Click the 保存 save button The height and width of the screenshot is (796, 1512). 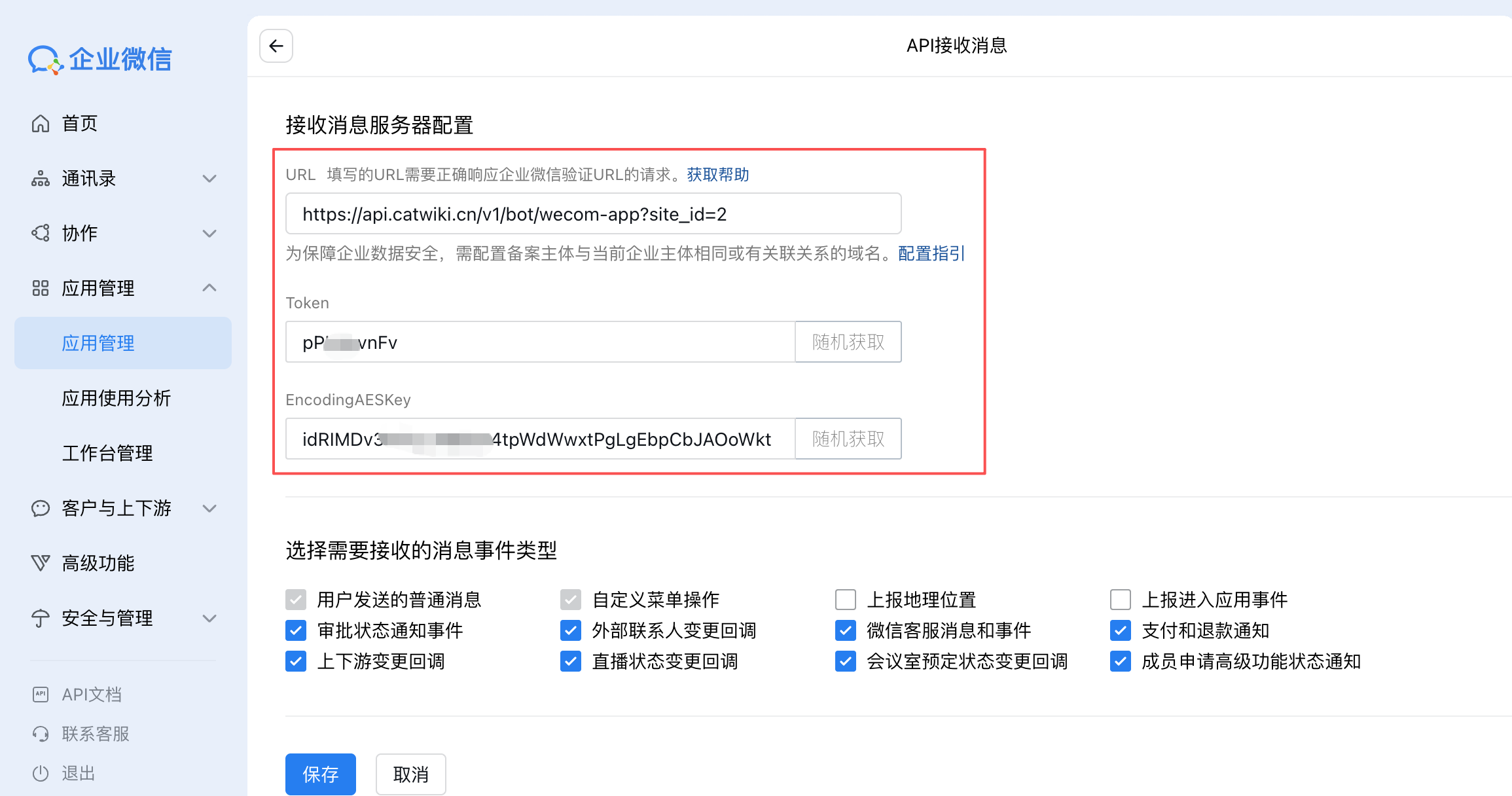pos(320,774)
